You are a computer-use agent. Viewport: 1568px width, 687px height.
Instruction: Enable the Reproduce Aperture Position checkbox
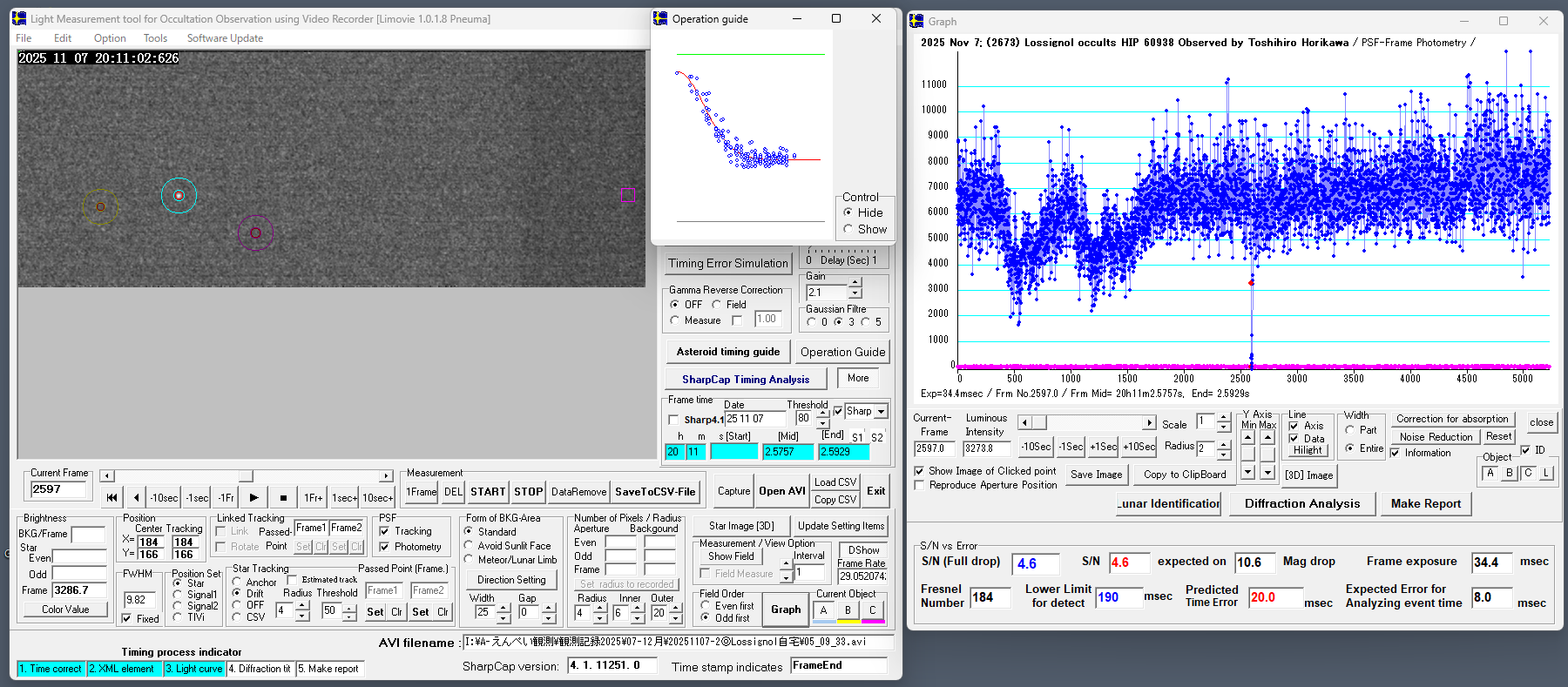pos(919,485)
